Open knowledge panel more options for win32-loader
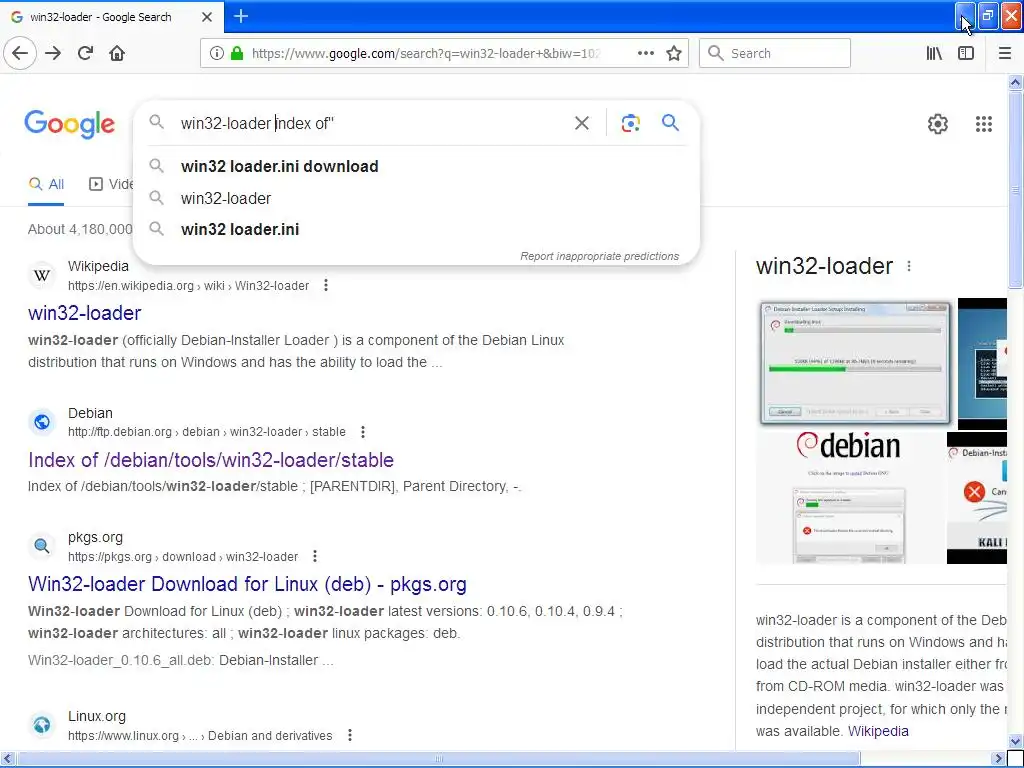 909,266
